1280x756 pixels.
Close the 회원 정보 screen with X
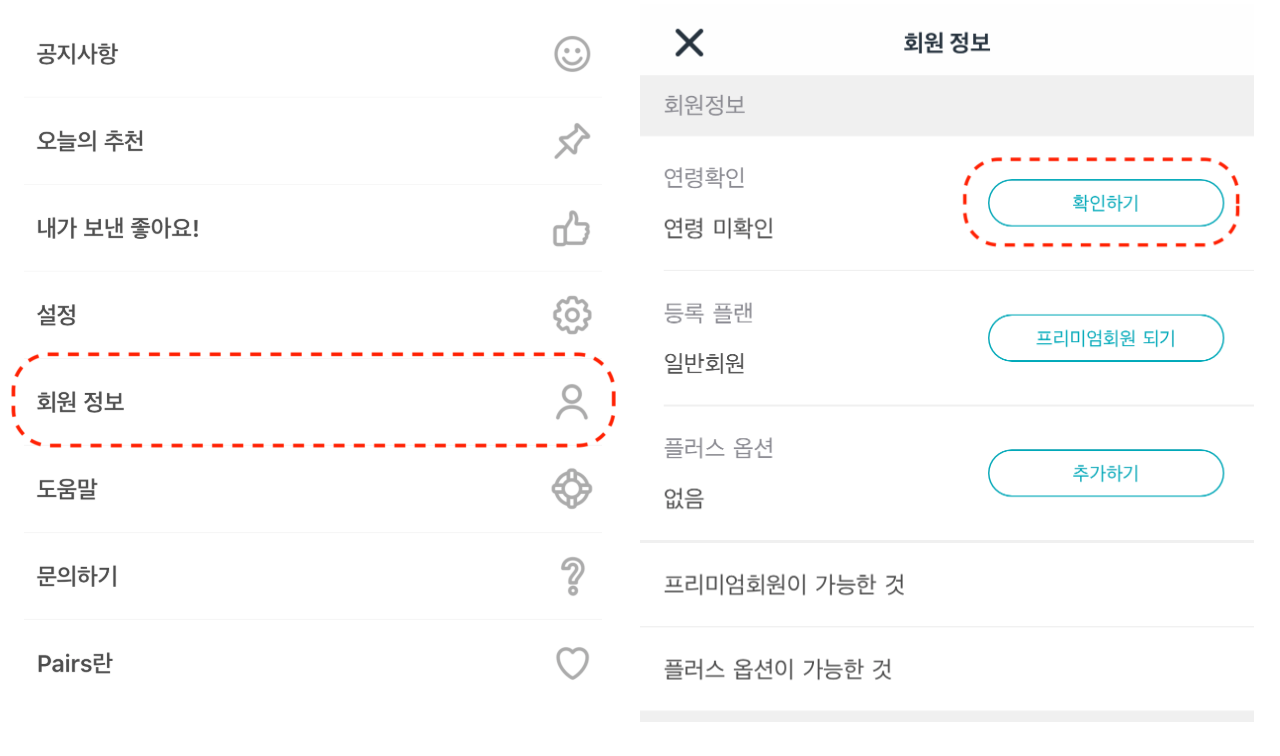(689, 42)
